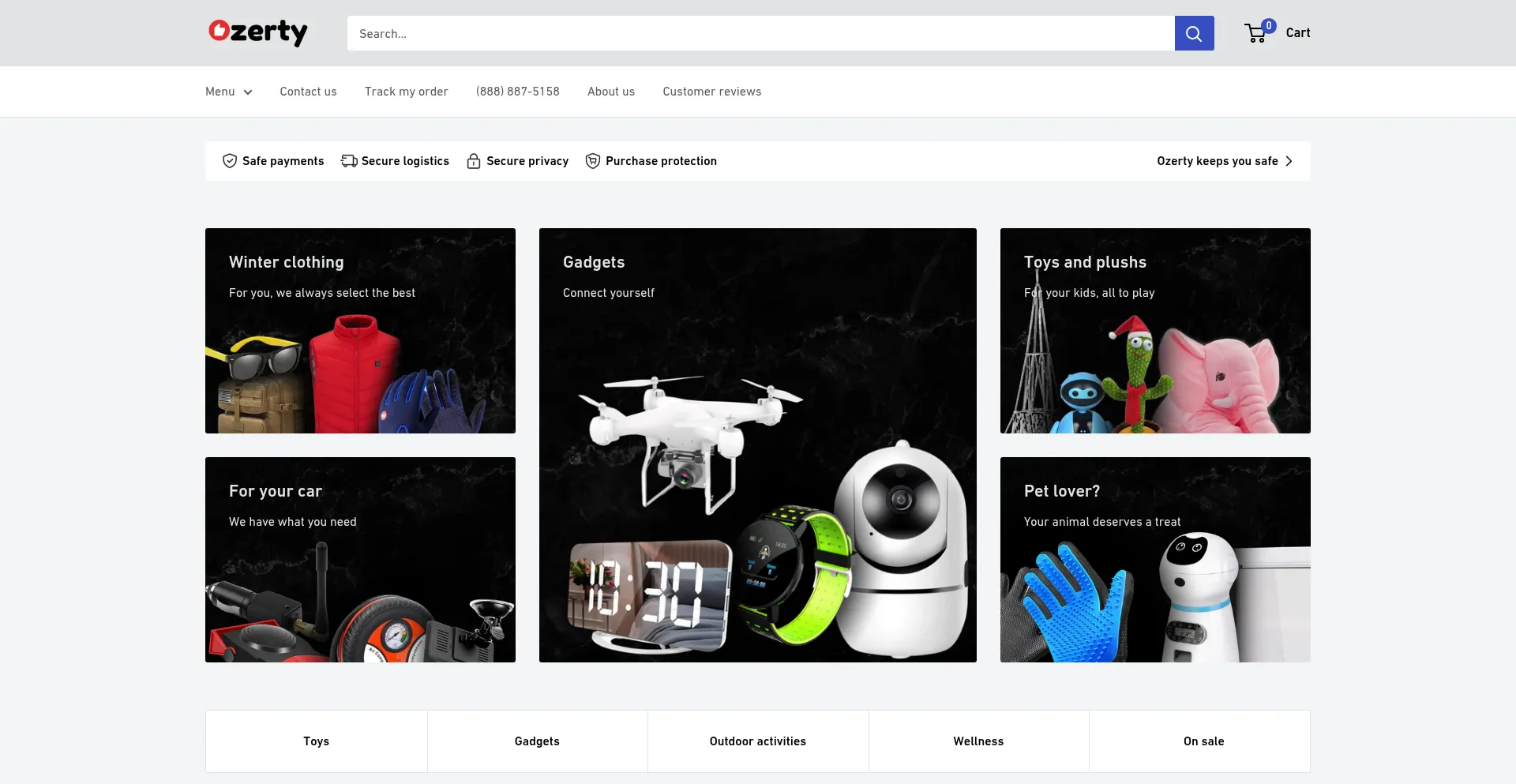Click the red heated vest image
Image resolution: width=1516 pixels, height=784 pixels.
(x=354, y=373)
